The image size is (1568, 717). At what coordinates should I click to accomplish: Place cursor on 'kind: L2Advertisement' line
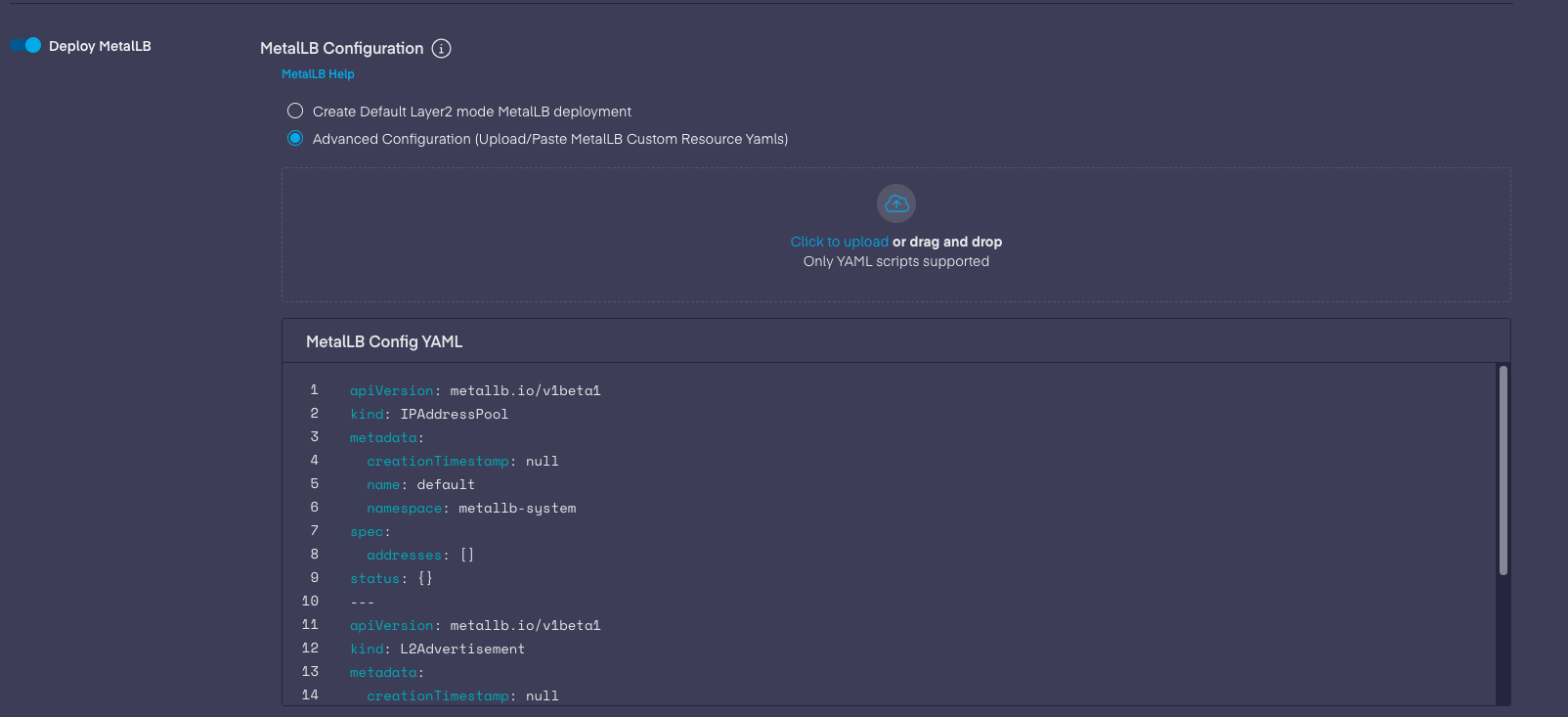[x=437, y=650]
